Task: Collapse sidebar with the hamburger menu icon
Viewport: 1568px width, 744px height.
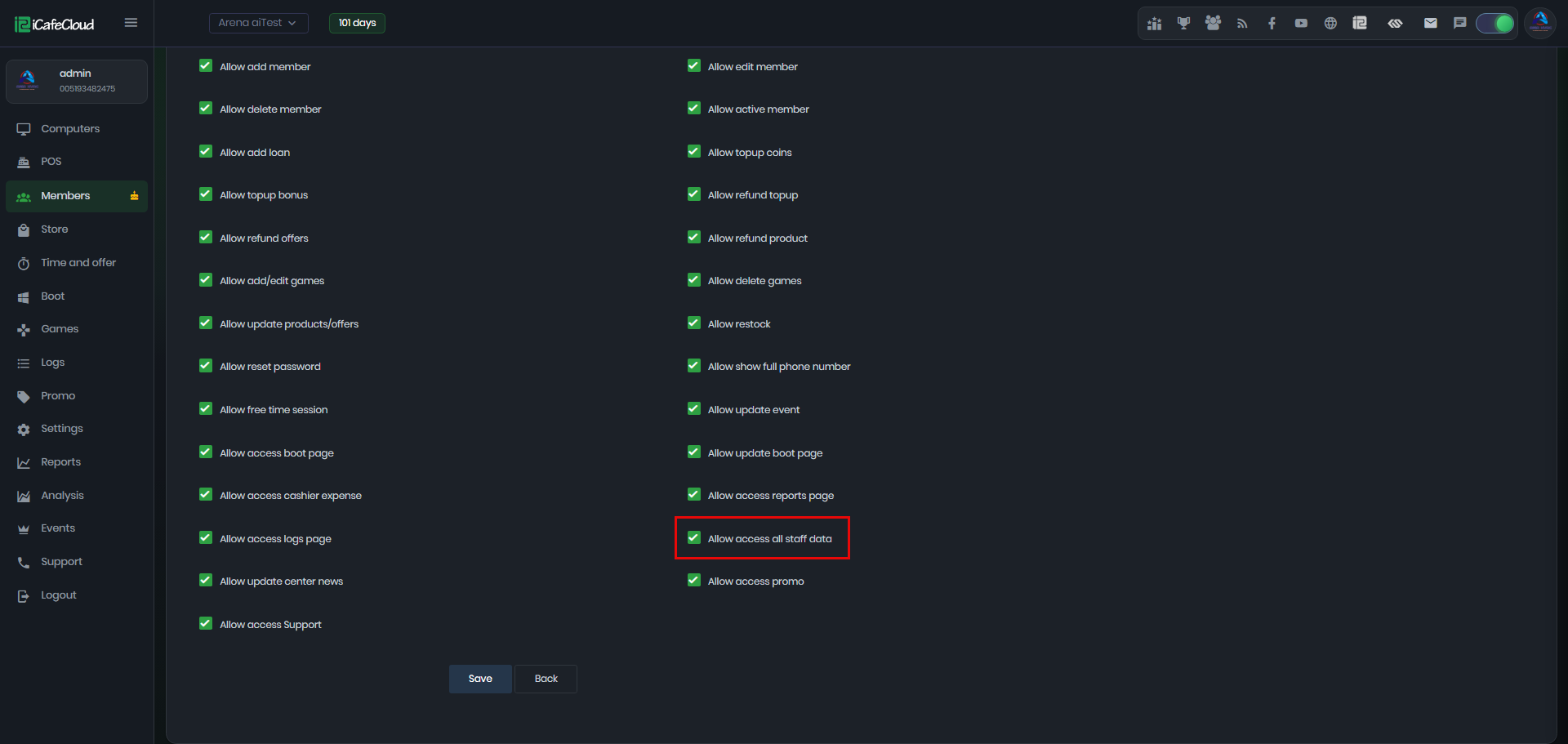Action: [131, 23]
